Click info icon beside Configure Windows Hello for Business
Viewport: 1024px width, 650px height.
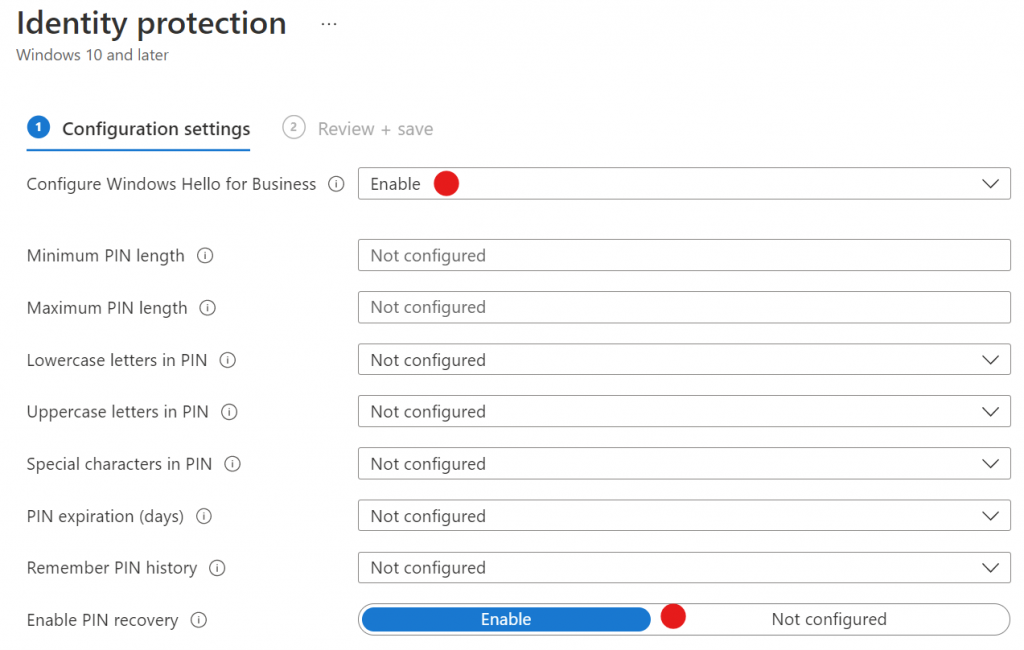(336, 184)
